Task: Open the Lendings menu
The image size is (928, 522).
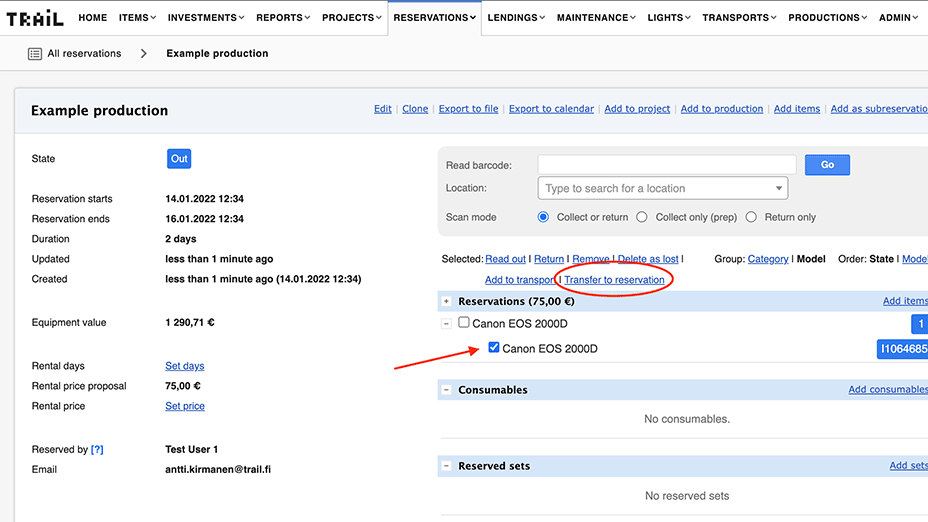Action: click(516, 18)
